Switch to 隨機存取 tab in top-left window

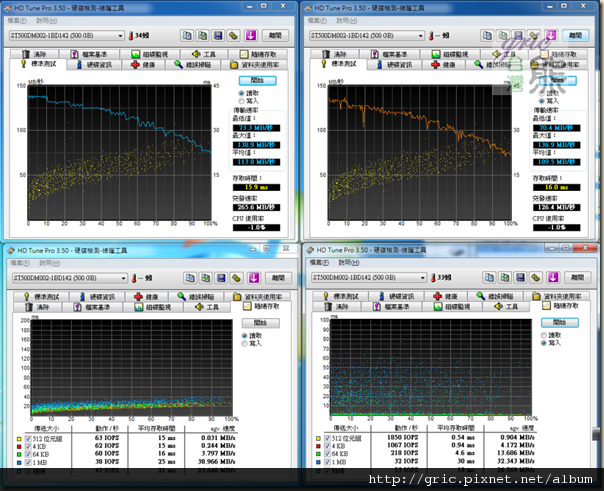pyautogui.click(x=258, y=54)
